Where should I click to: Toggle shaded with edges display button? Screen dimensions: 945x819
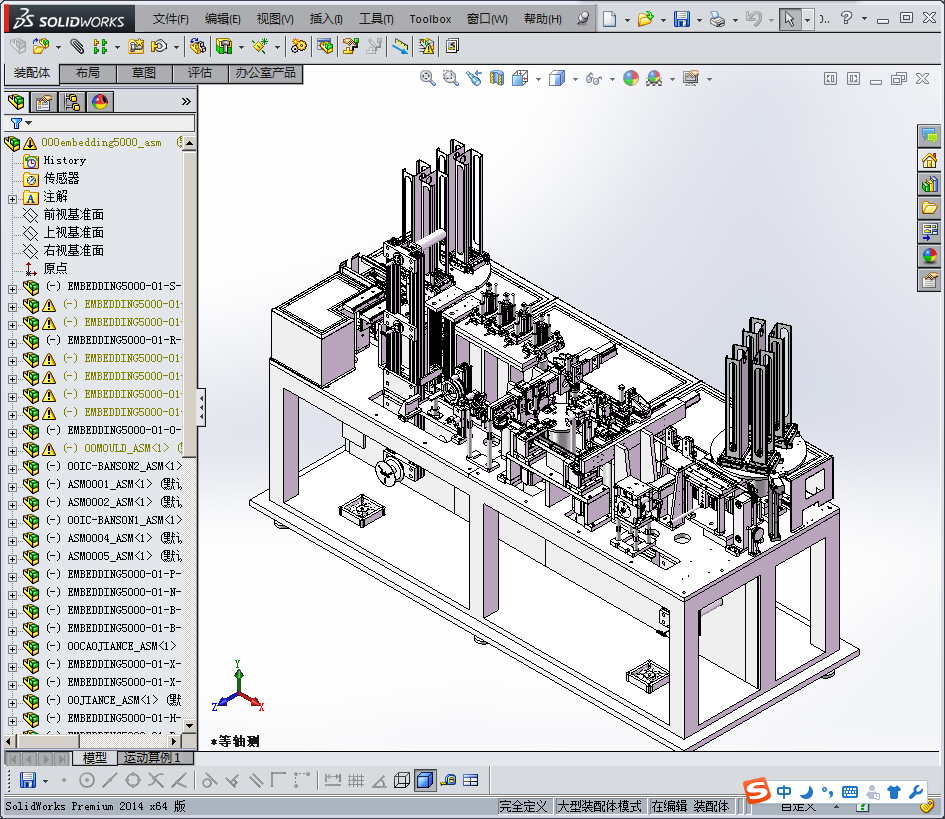[425, 780]
